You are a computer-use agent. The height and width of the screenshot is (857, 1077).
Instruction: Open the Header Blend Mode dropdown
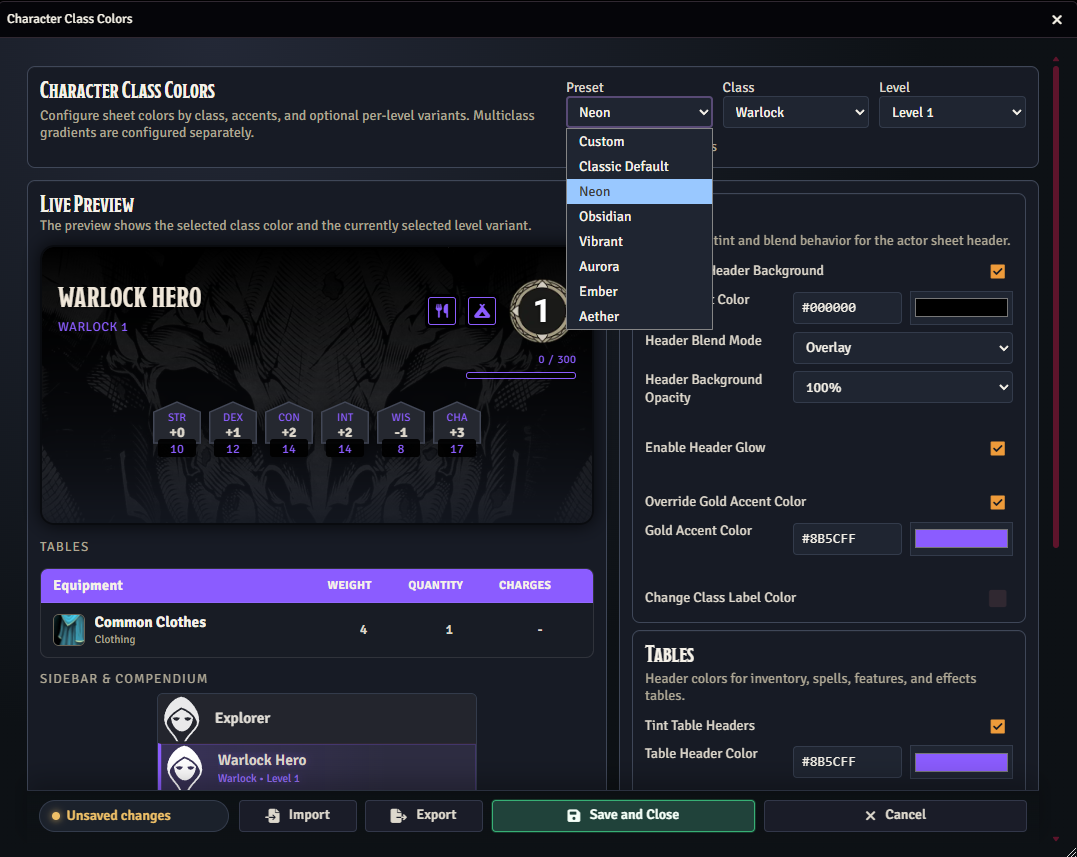click(x=902, y=348)
